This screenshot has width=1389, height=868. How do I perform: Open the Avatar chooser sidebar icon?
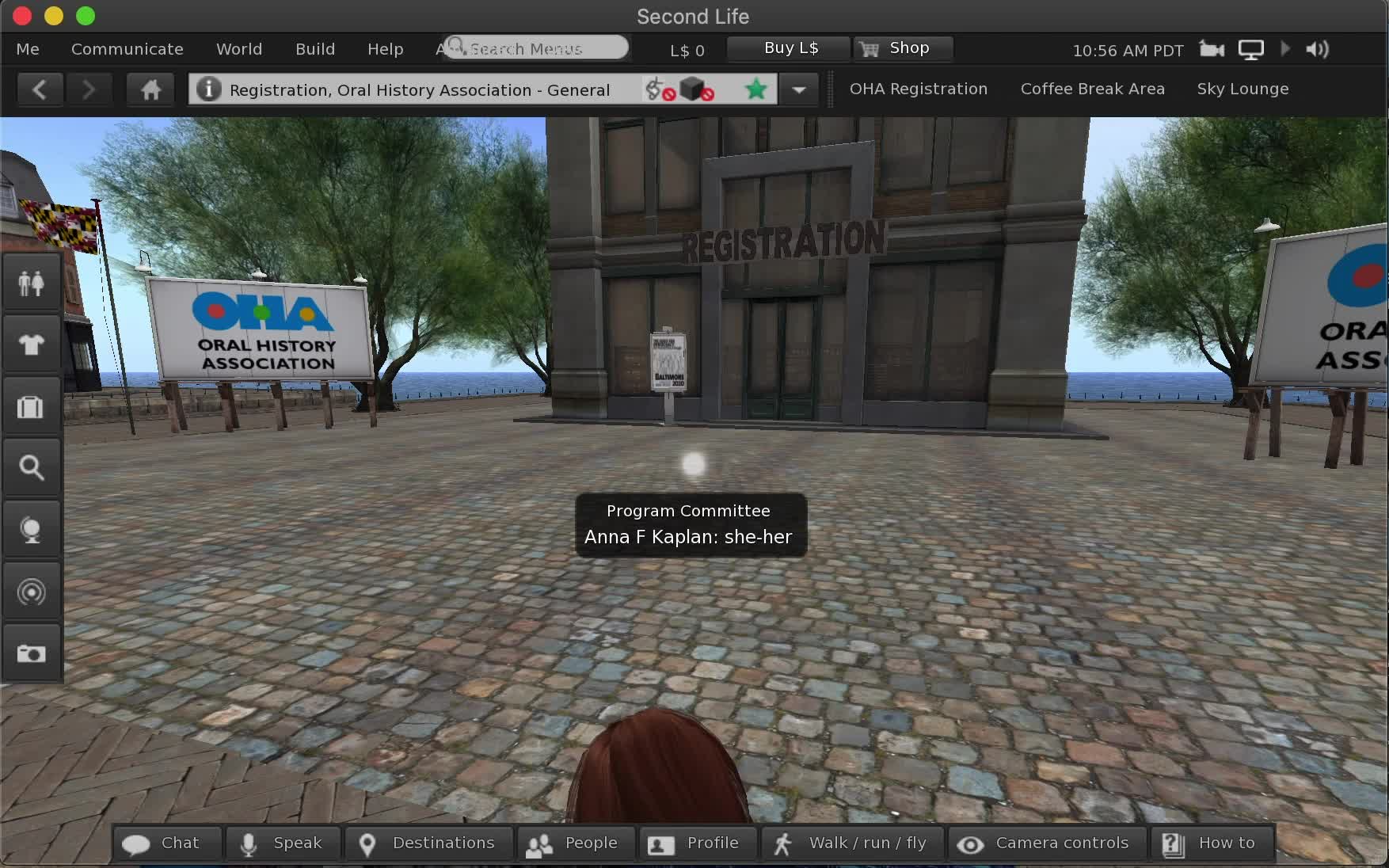[31, 283]
